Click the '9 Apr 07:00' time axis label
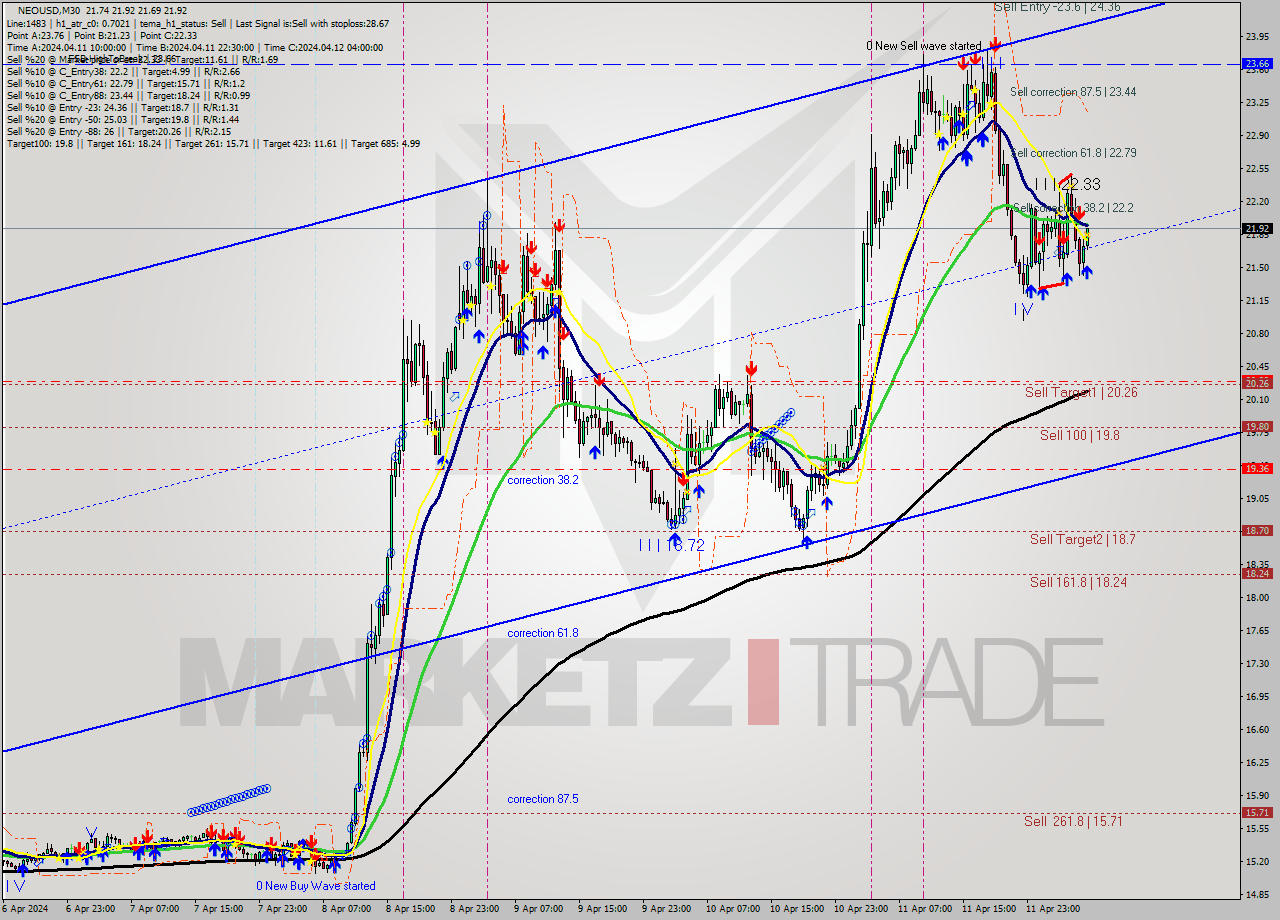This screenshot has height=920, width=1280. point(539,909)
